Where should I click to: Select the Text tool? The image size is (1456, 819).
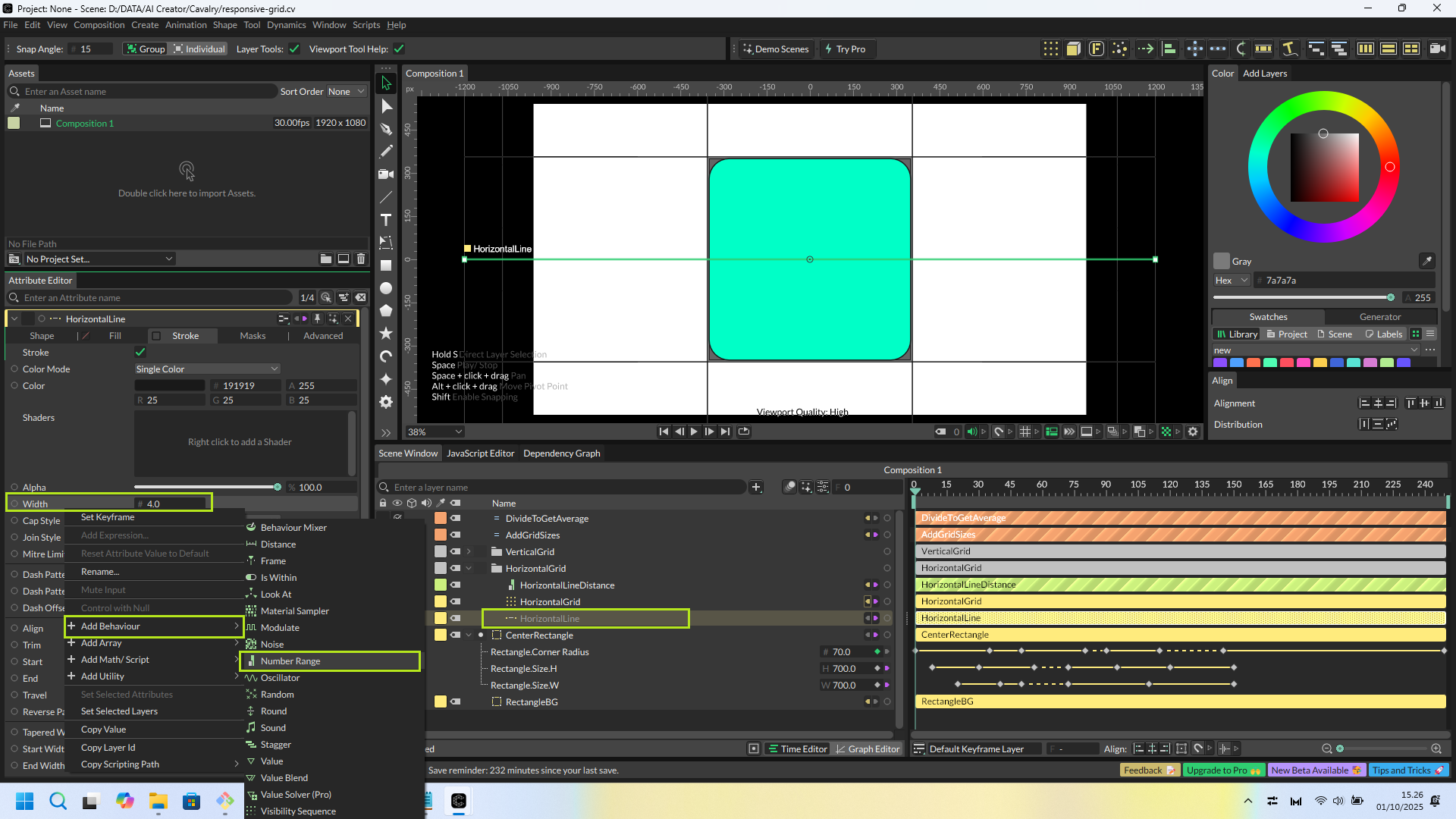pyautogui.click(x=386, y=220)
